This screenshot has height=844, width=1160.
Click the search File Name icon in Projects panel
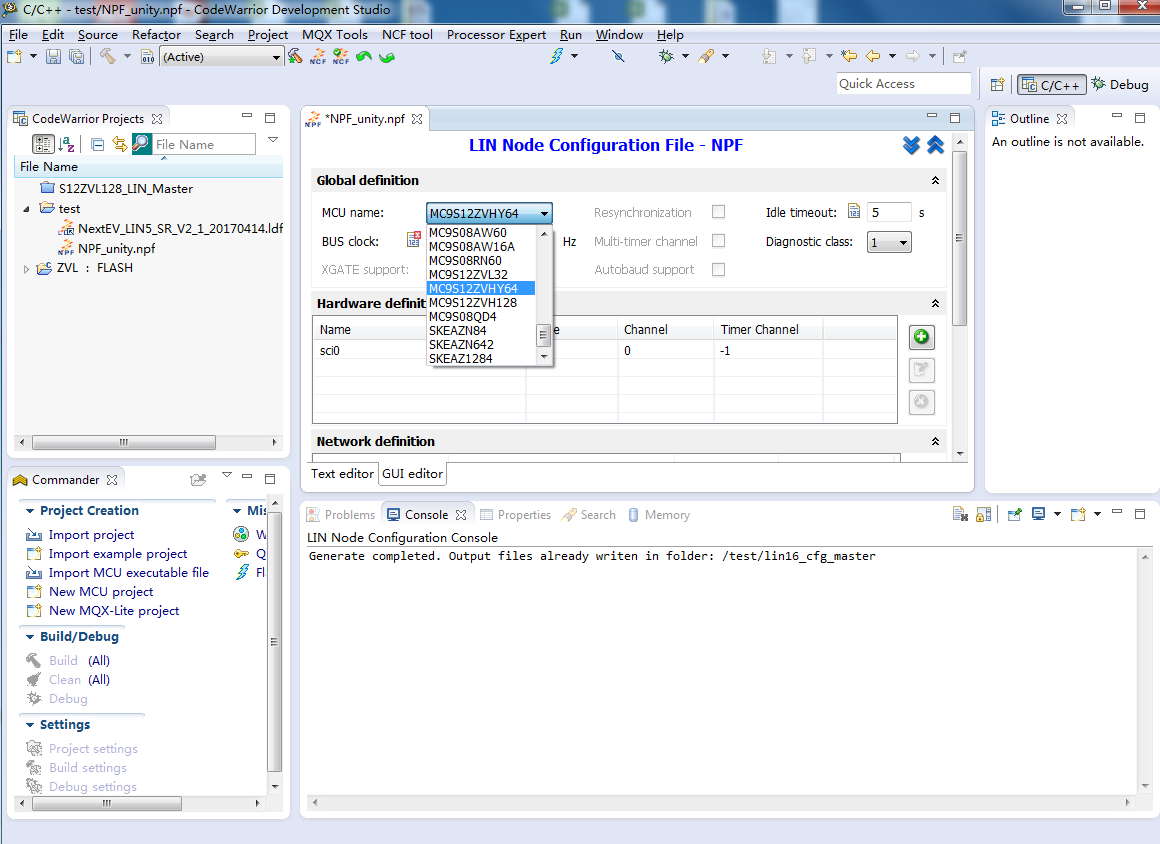tap(141, 144)
